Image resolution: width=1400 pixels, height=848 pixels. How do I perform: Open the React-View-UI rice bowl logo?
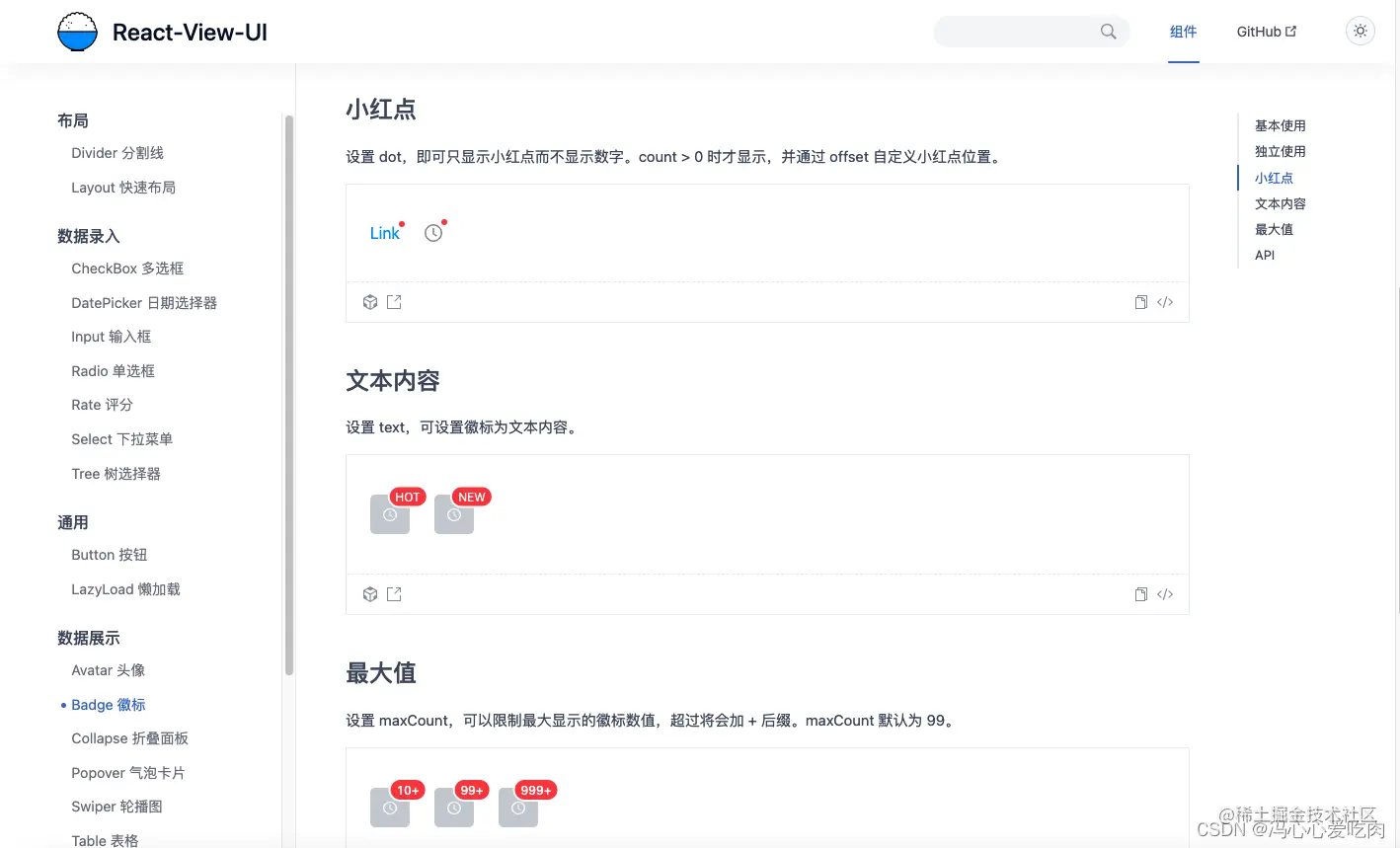(x=77, y=31)
